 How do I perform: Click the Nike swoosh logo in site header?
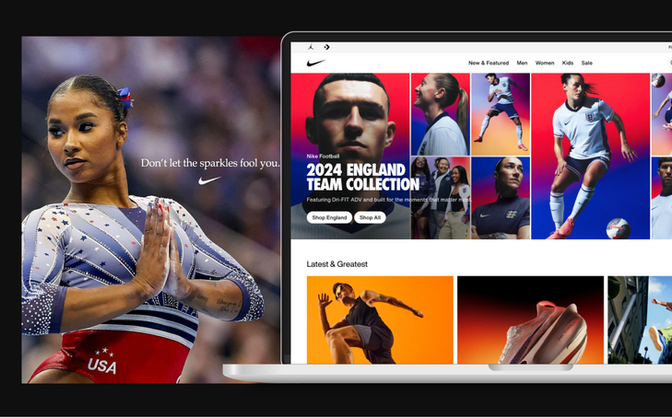pos(316,63)
